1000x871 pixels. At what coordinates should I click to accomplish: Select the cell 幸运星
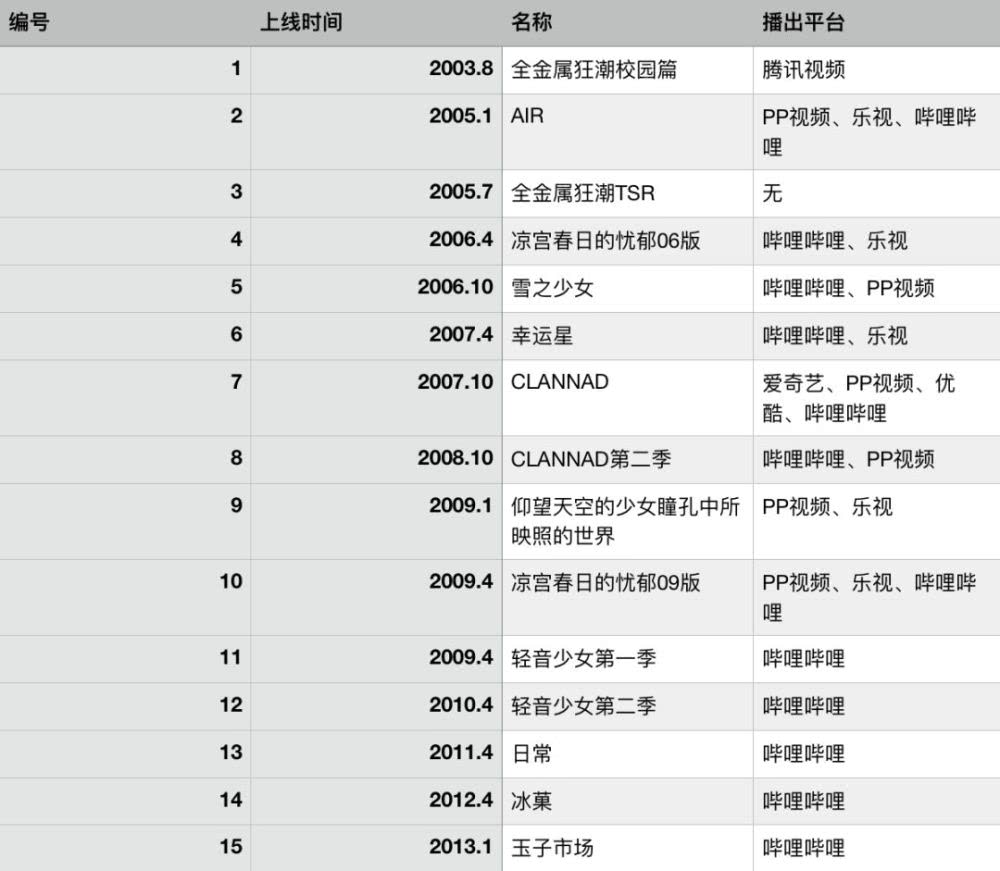tap(628, 336)
